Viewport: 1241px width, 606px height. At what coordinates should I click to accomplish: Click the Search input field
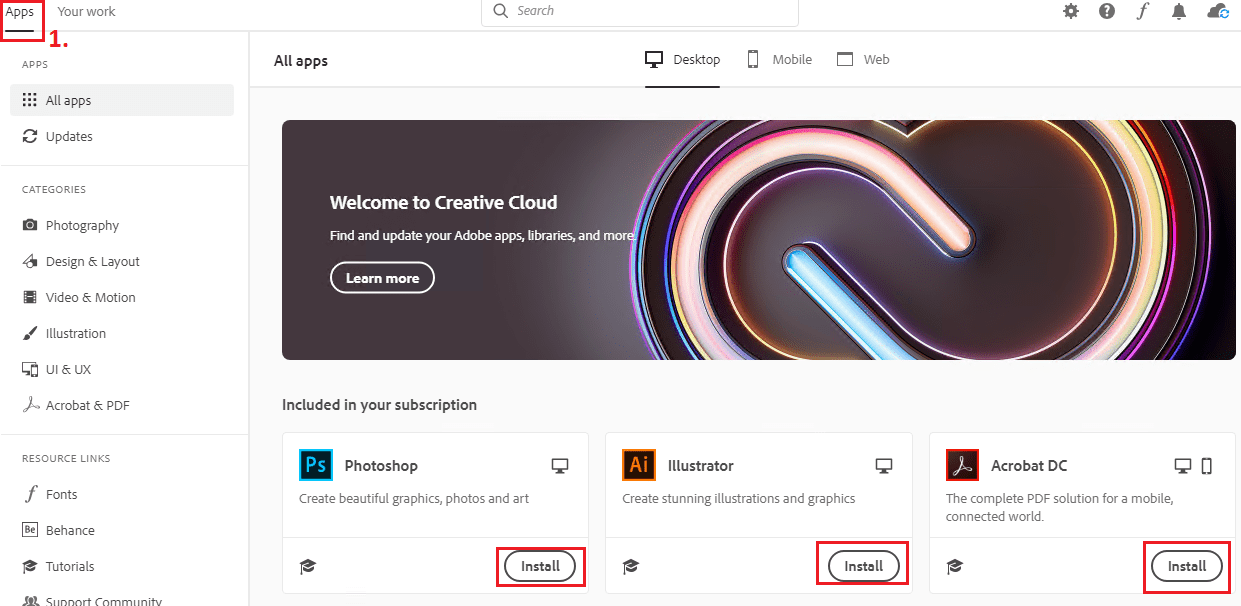(x=650, y=11)
